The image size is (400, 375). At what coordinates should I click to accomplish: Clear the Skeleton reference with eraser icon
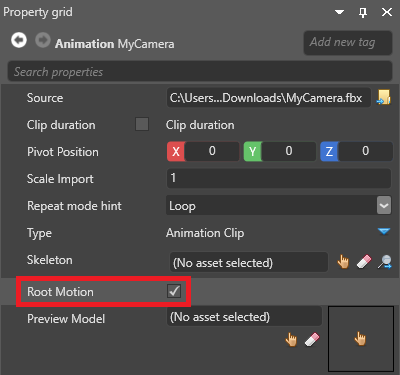coord(364,262)
